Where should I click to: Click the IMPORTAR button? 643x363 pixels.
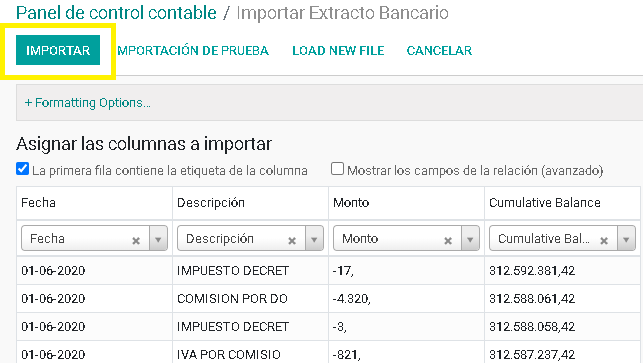coord(58,50)
